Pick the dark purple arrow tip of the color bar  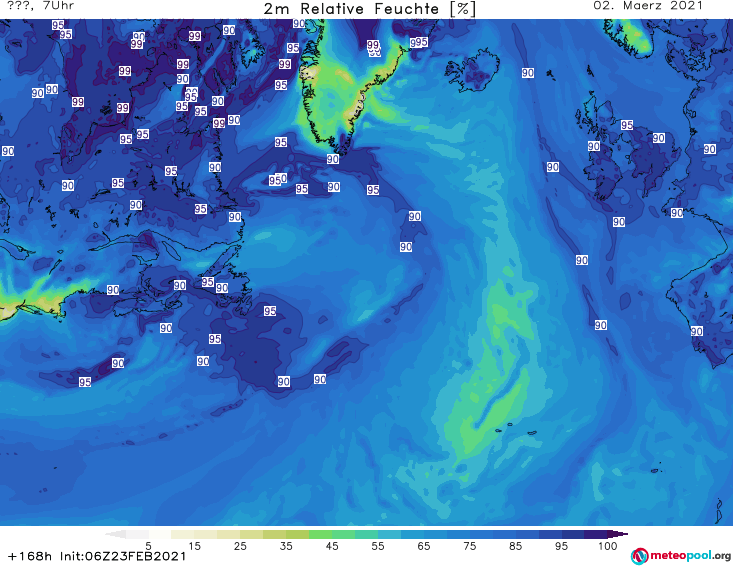coord(618,534)
